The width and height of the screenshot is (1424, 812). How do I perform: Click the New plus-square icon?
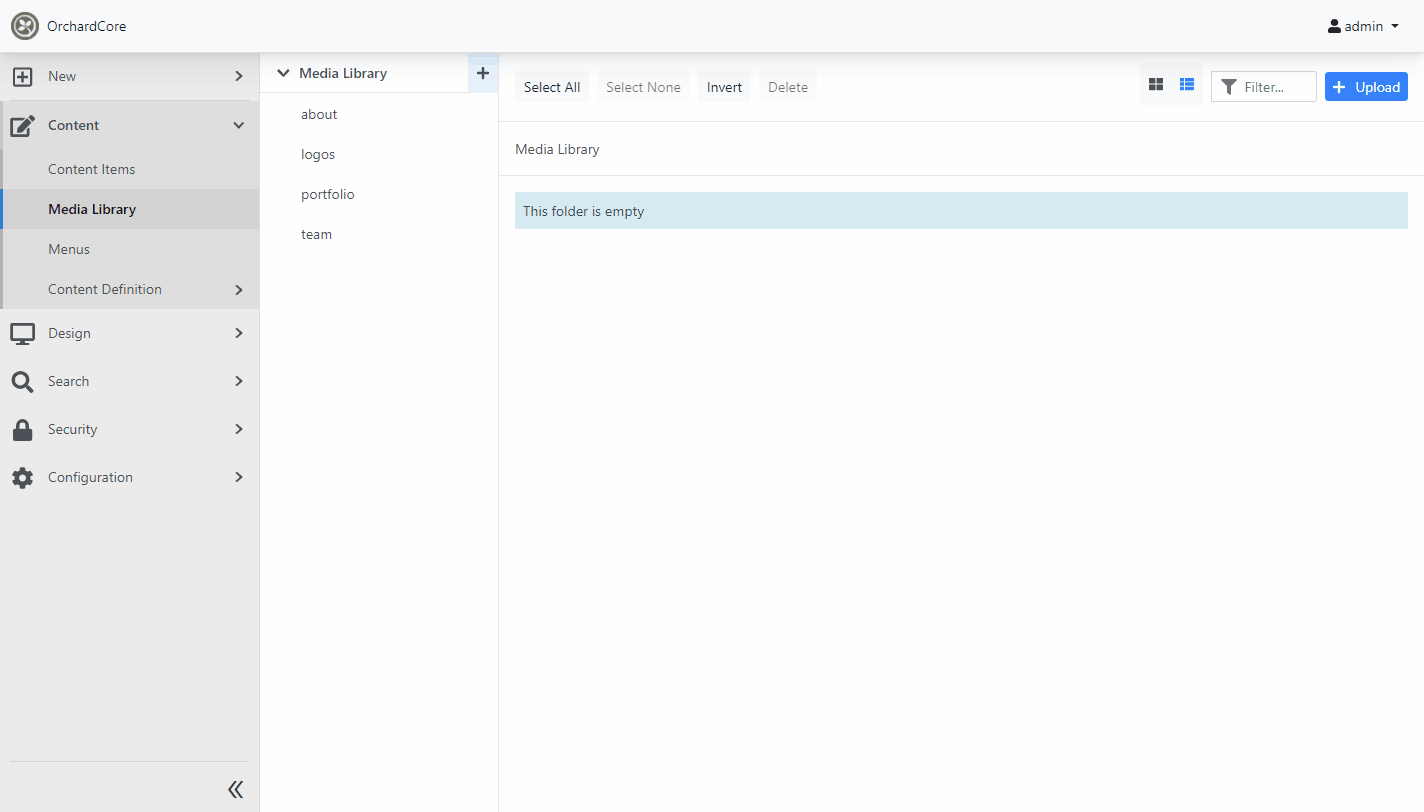click(23, 76)
